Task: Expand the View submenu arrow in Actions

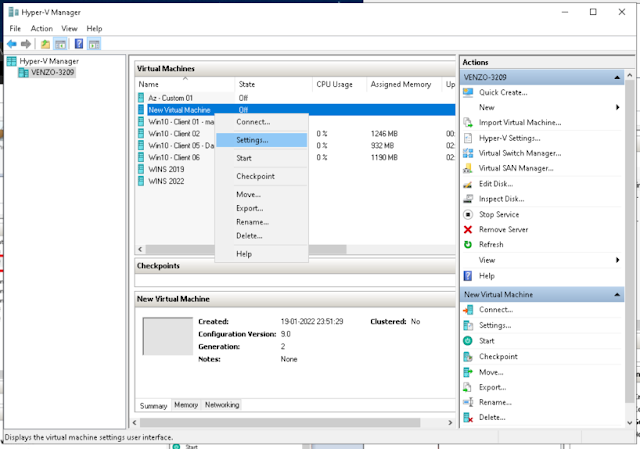Action: pyautogui.click(x=618, y=260)
